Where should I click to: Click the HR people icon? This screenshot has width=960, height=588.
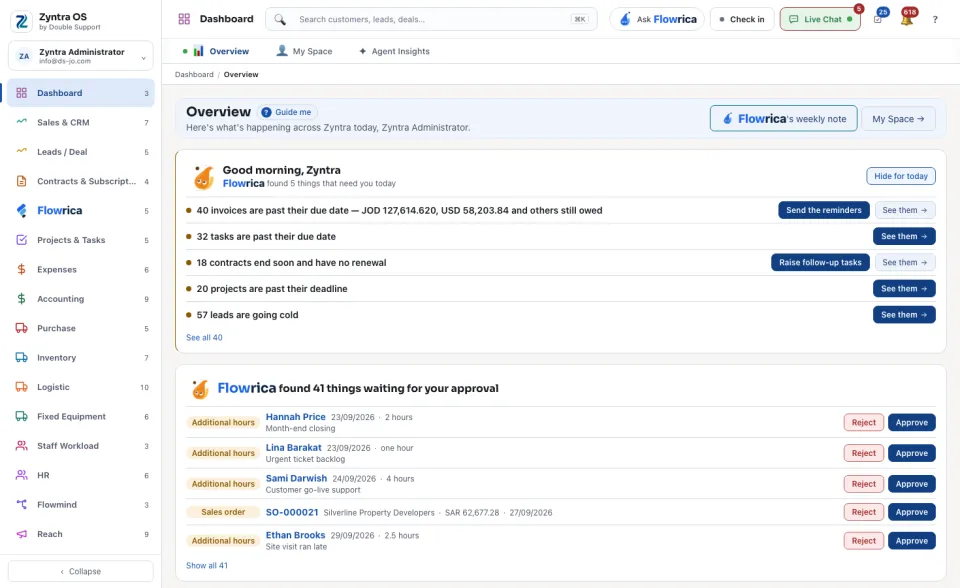(x=21, y=475)
